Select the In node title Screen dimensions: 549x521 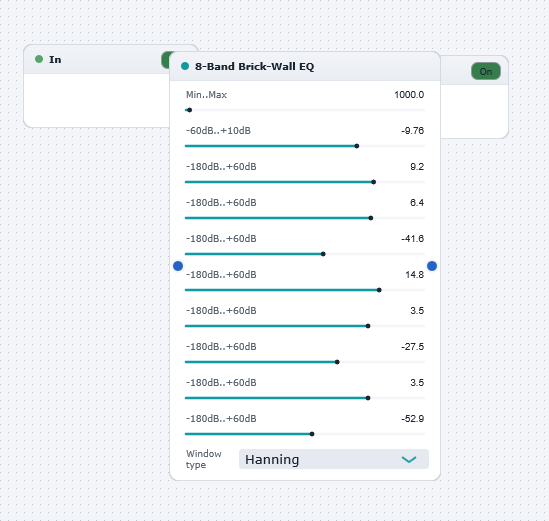pyautogui.click(x=55, y=60)
